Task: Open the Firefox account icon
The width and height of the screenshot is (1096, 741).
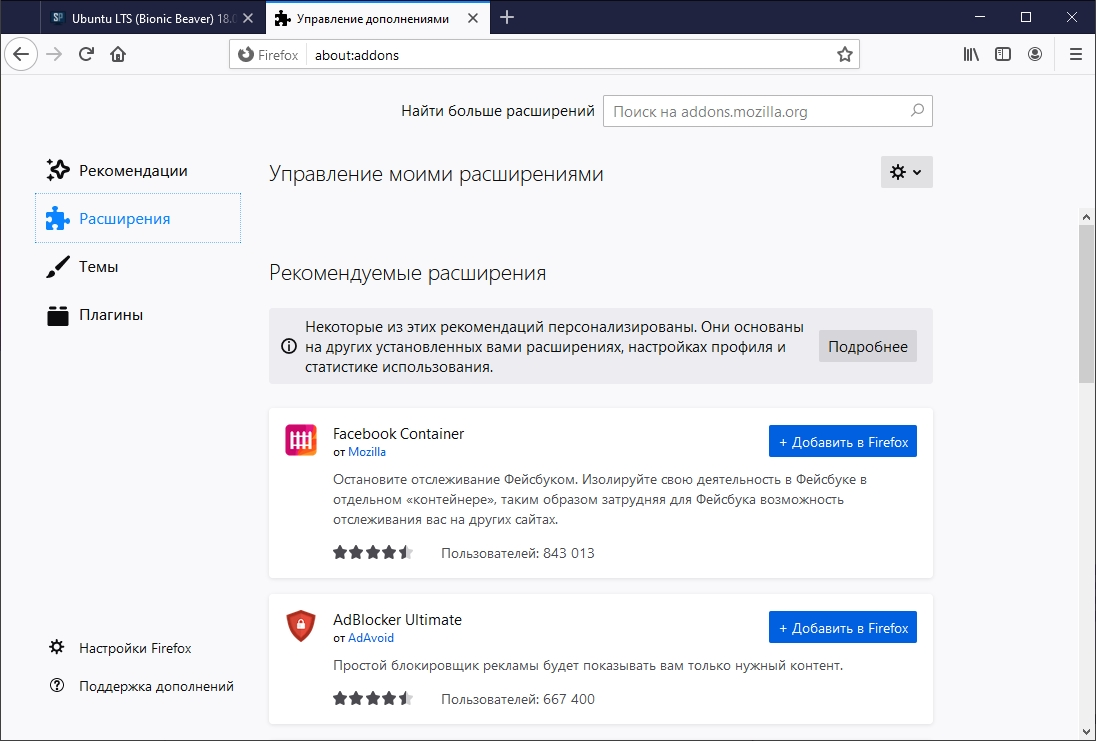Action: tap(1035, 55)
